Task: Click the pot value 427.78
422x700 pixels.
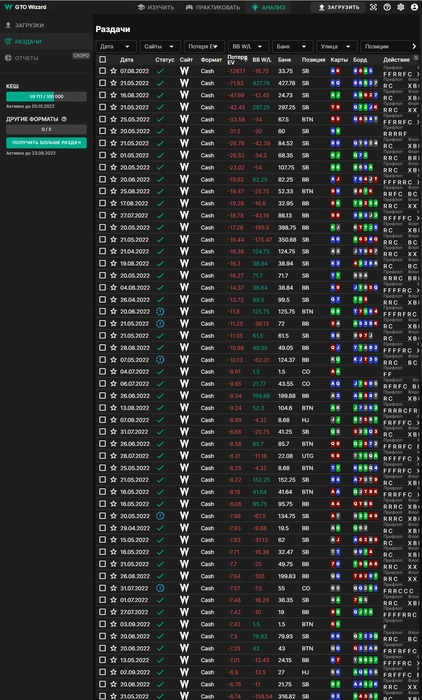Action: [286, 83]
